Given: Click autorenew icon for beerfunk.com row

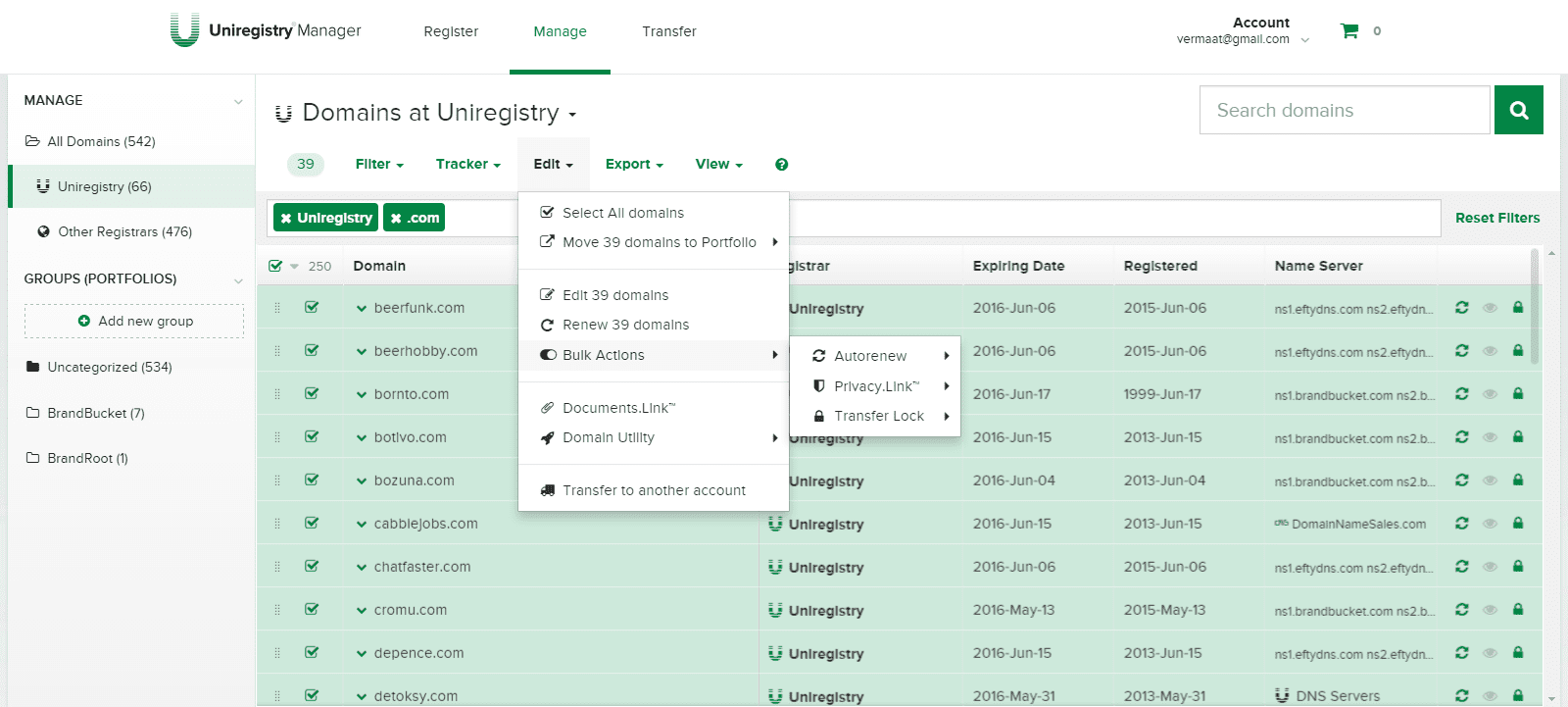Looking at the screenshot, I should (1461, 307).
